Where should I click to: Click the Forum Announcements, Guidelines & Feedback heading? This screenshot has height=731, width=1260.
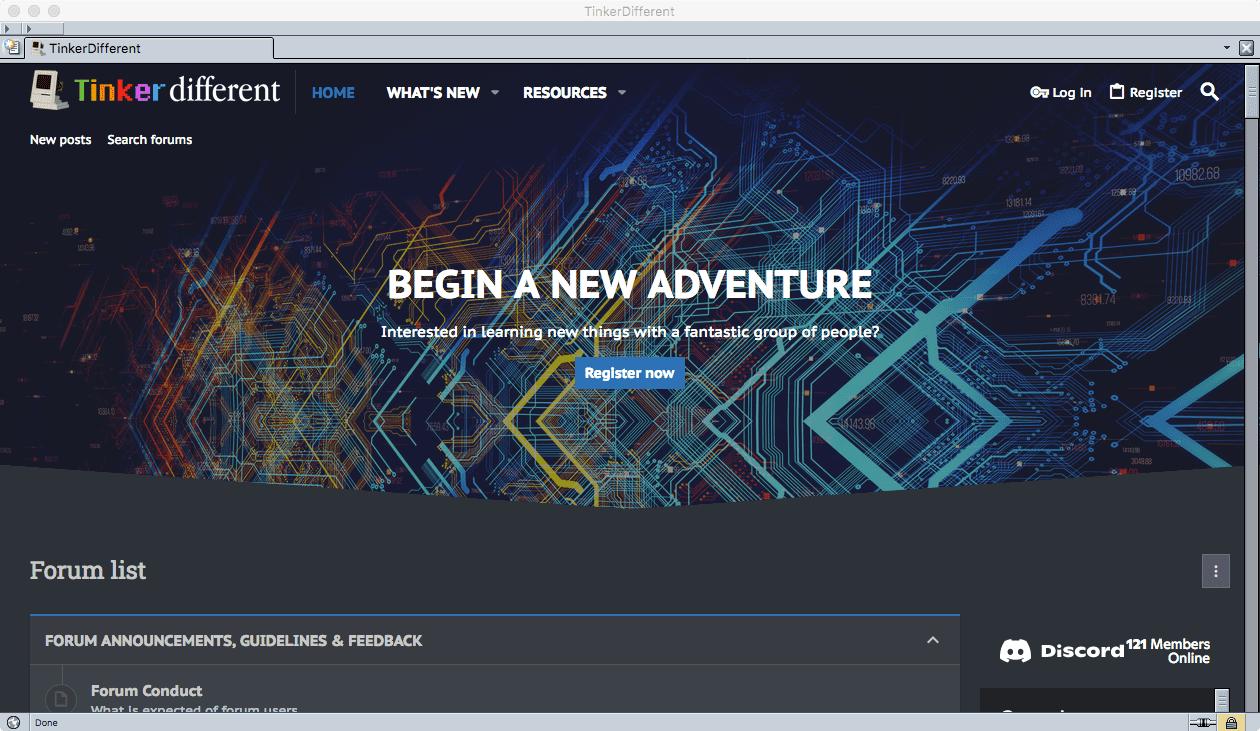(234, 640)
